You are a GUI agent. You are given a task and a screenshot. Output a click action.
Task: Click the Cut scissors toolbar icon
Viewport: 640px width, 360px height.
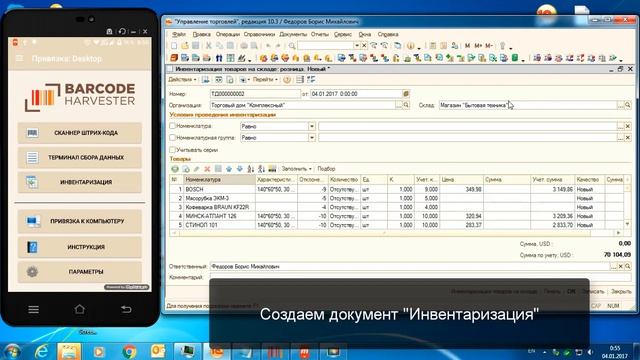pos(209,46)
